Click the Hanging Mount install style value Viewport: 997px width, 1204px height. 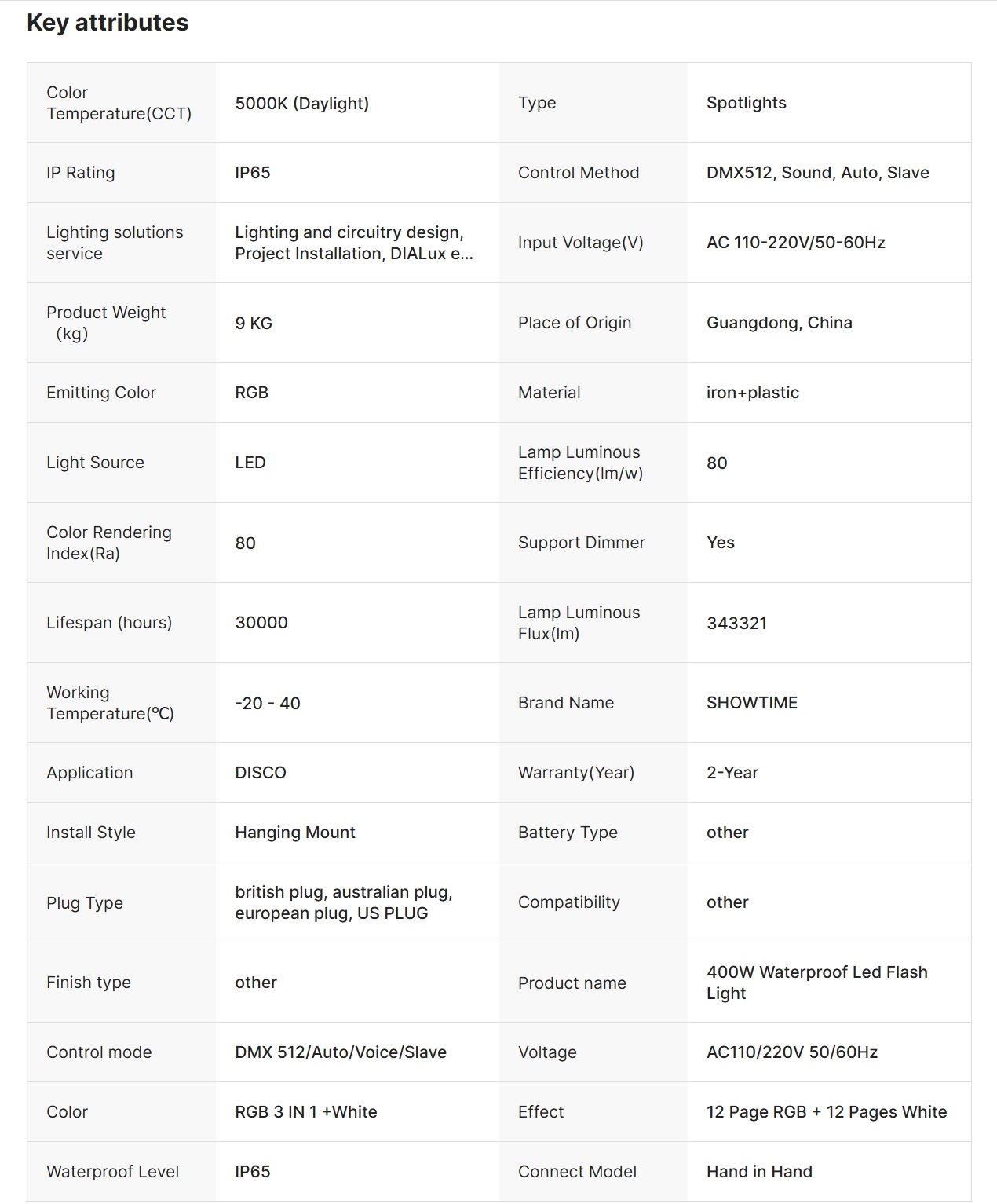[295, 833]
